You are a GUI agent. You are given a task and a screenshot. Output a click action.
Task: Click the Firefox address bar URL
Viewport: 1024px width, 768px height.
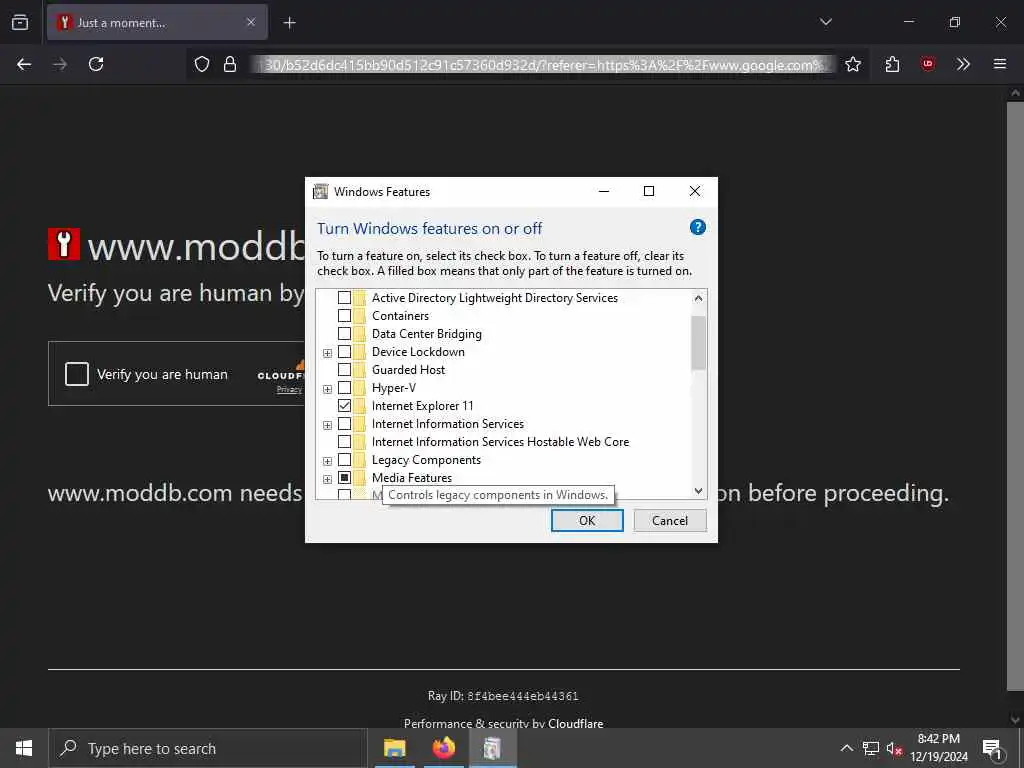(542, 64)
